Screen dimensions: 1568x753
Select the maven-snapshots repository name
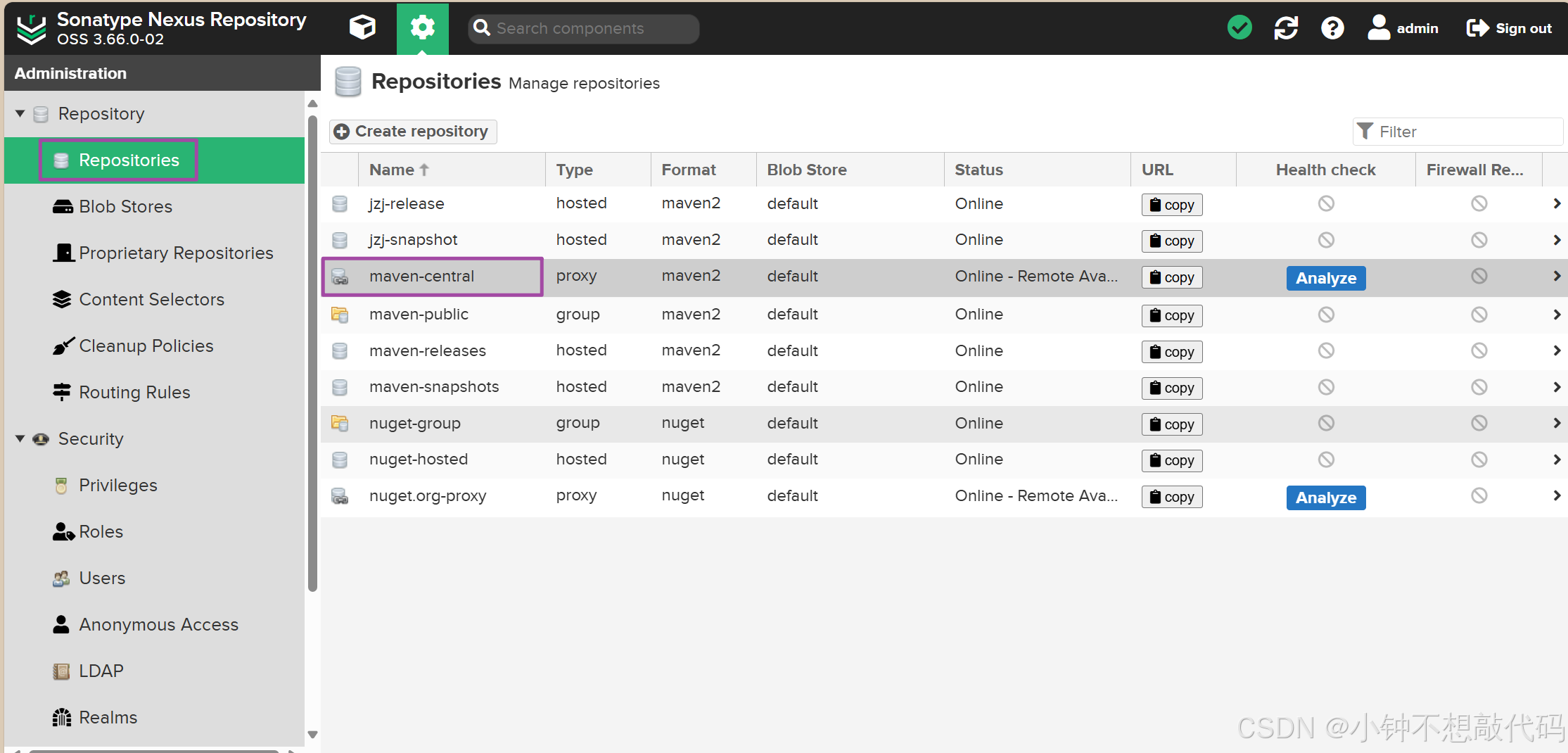pos(434,387)
